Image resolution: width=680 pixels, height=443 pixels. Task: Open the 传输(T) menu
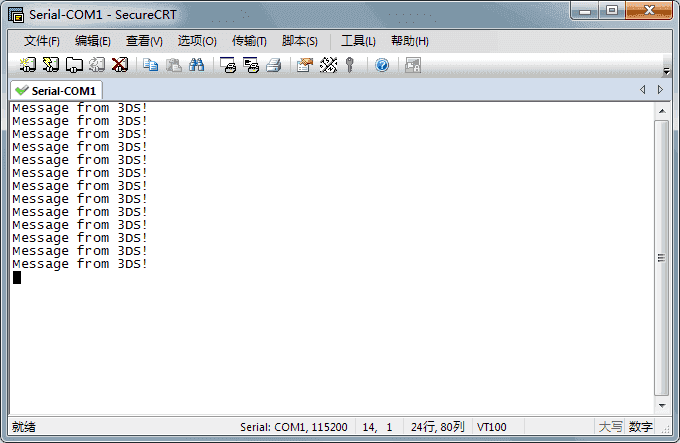pyautogui.click(x=249, y=41)
